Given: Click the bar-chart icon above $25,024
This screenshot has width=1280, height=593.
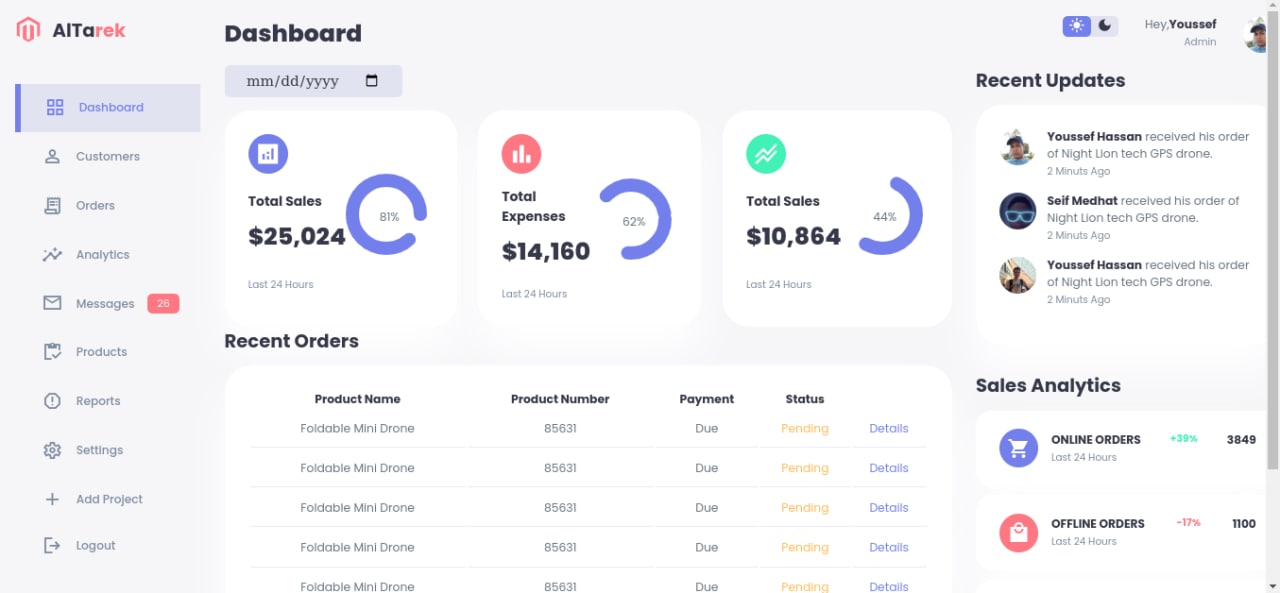Looking at the screenshot, I should click(268, 154).
